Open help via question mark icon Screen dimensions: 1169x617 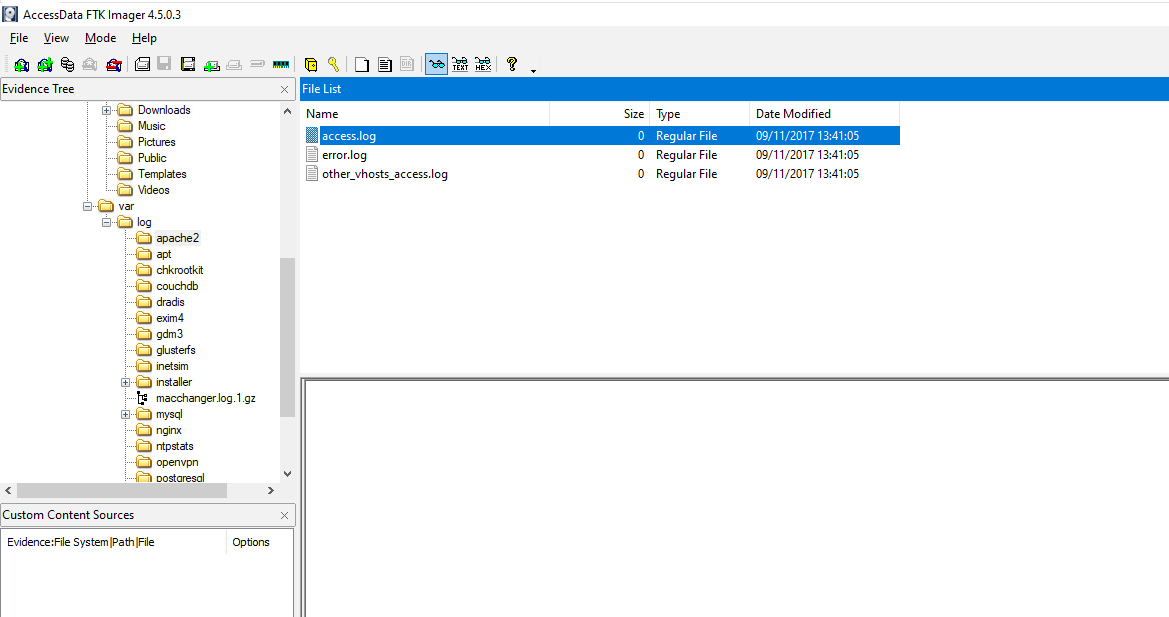click(x=512, y=65)
